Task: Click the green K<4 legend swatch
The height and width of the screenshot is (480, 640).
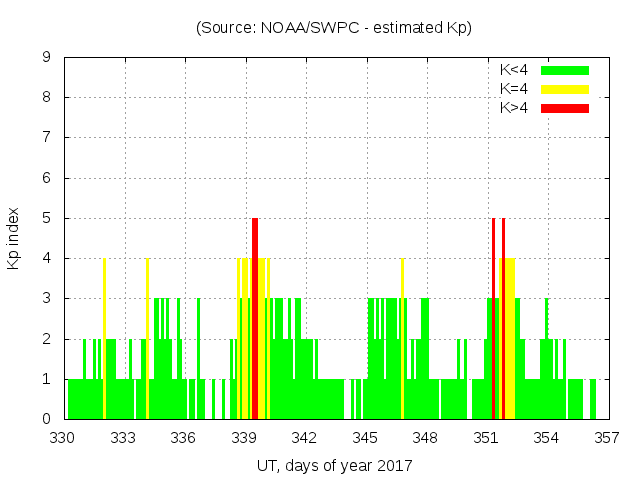Action: [565, 70]
